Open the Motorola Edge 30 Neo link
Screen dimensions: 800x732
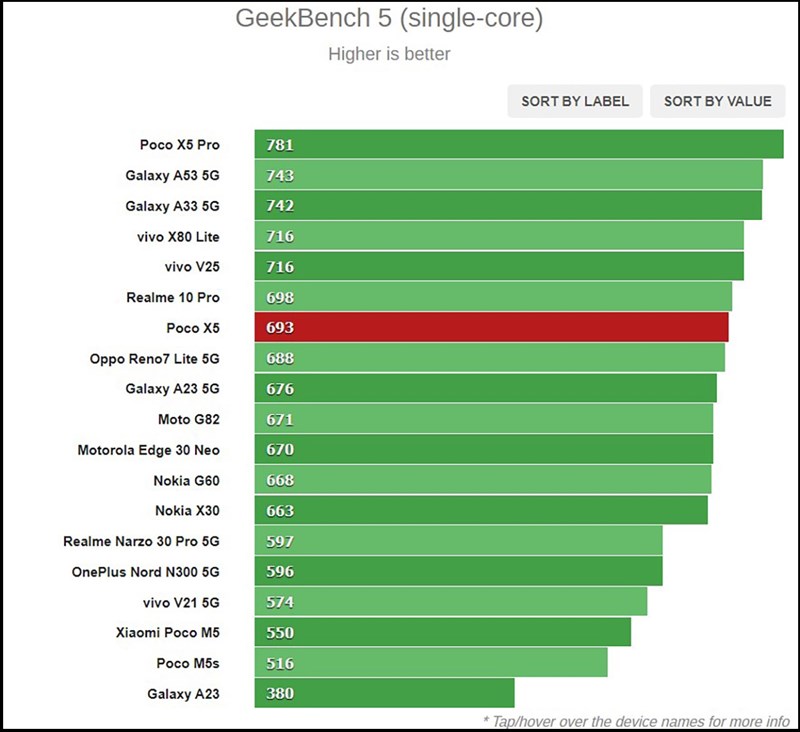(x=148, y=450)
